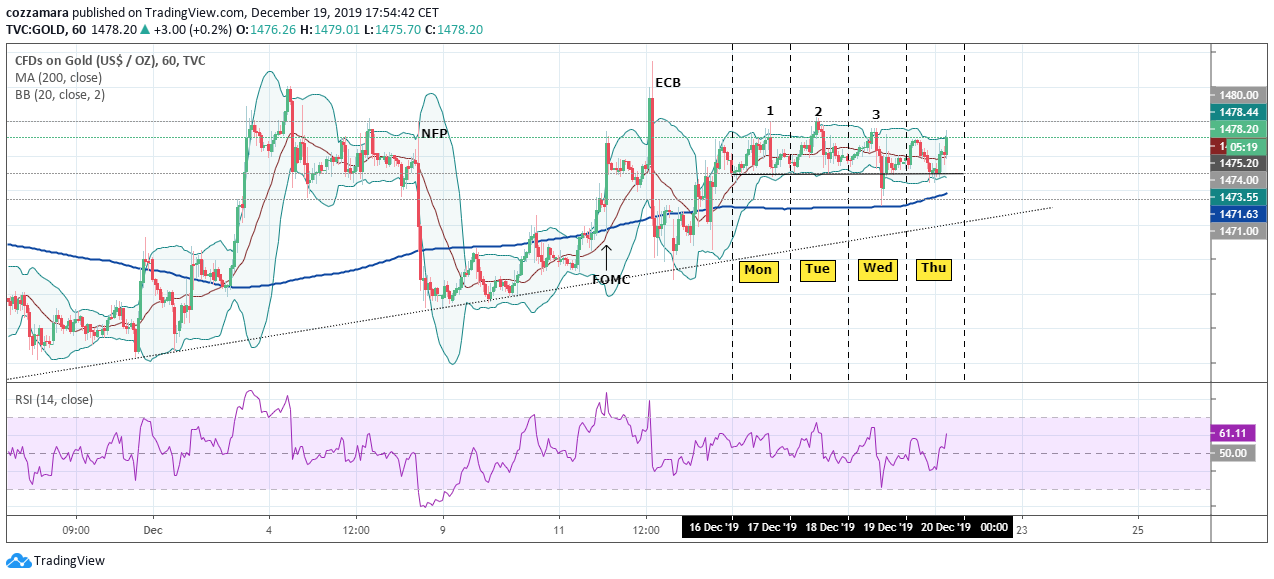Click the 18 Dec '19 date marker
Image resolution: width=1274 pixels, height=579 pixels.
(829, 527)
